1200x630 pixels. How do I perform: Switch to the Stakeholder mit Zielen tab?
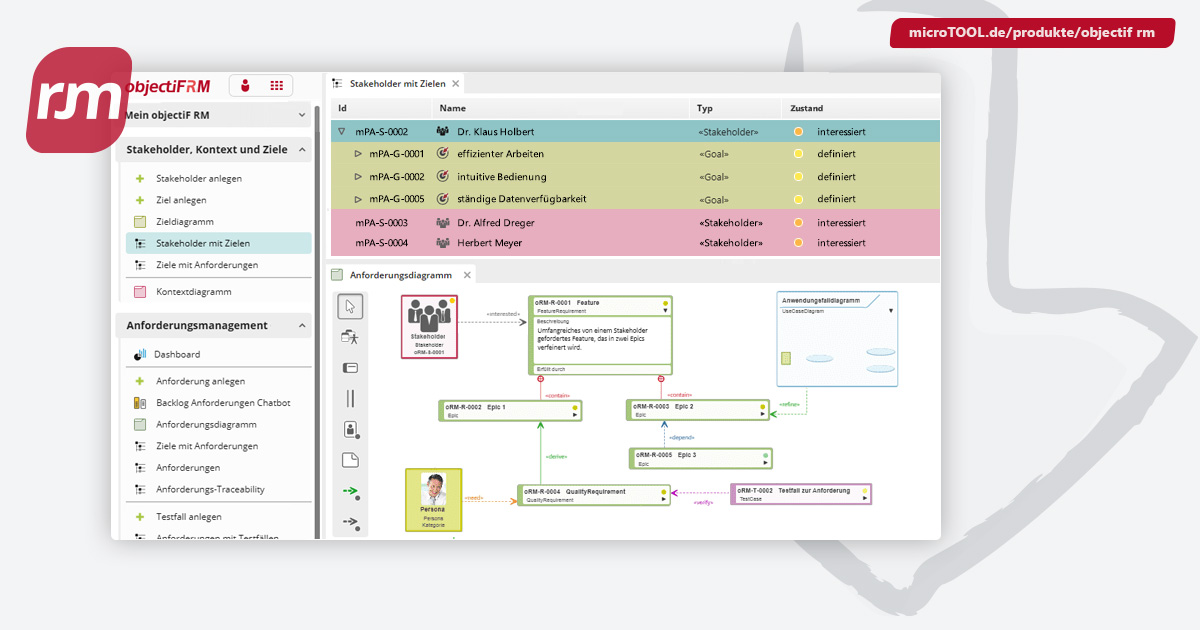click(x=397, y=84)
